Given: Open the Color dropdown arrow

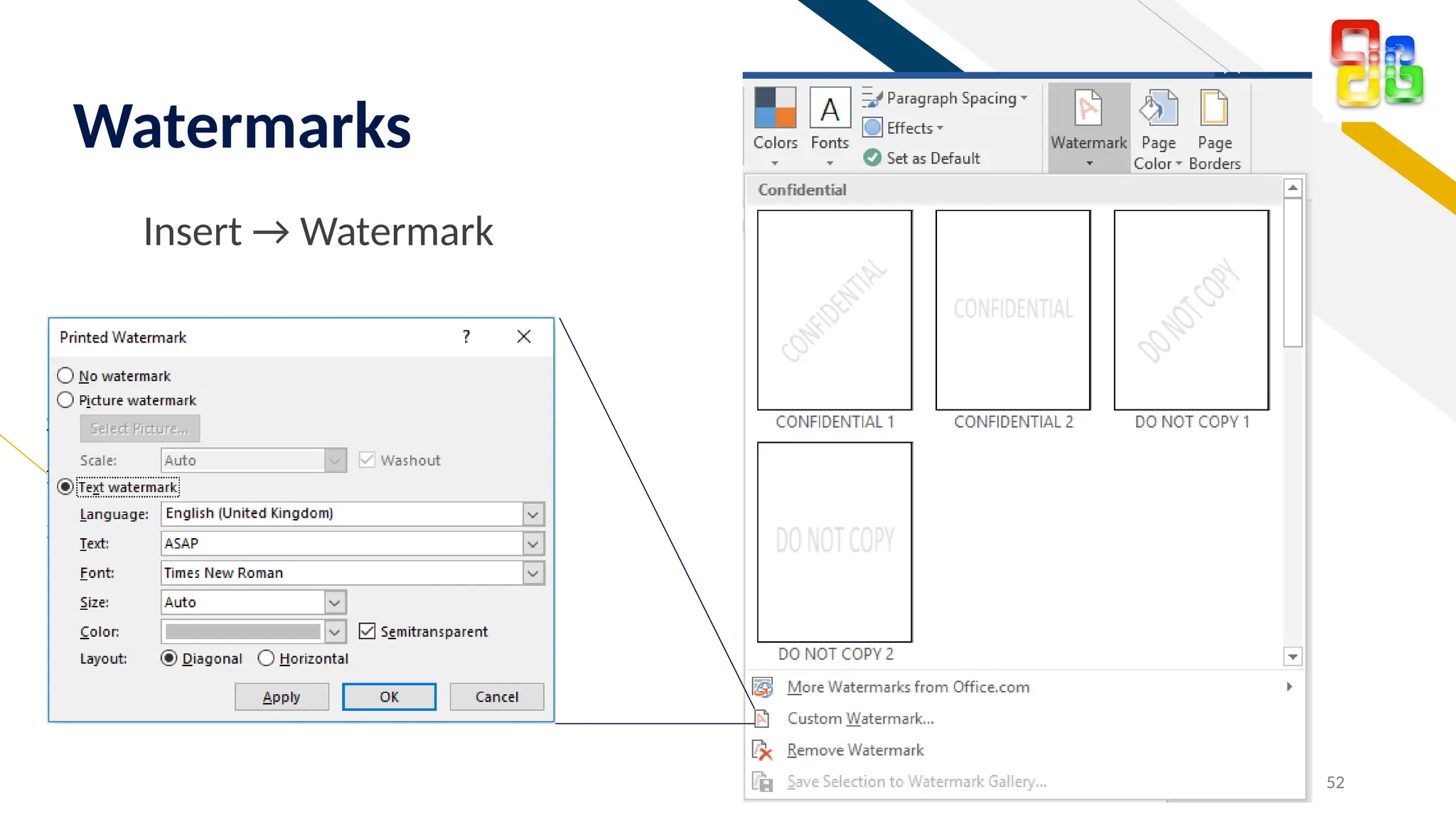Looking at the screenshot, I should (x=335, y=631).
